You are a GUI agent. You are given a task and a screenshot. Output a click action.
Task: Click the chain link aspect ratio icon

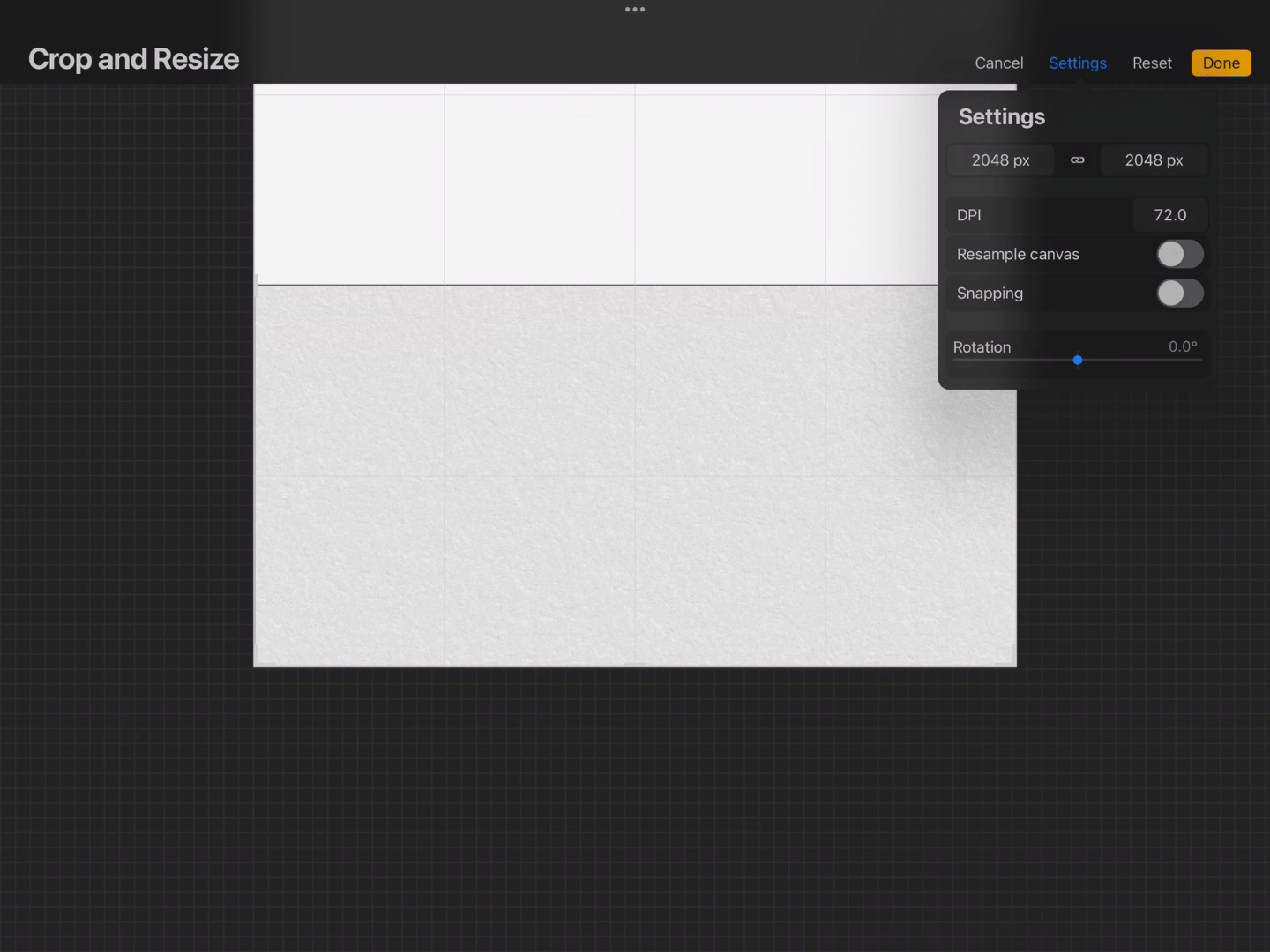tap(1077, 160)
